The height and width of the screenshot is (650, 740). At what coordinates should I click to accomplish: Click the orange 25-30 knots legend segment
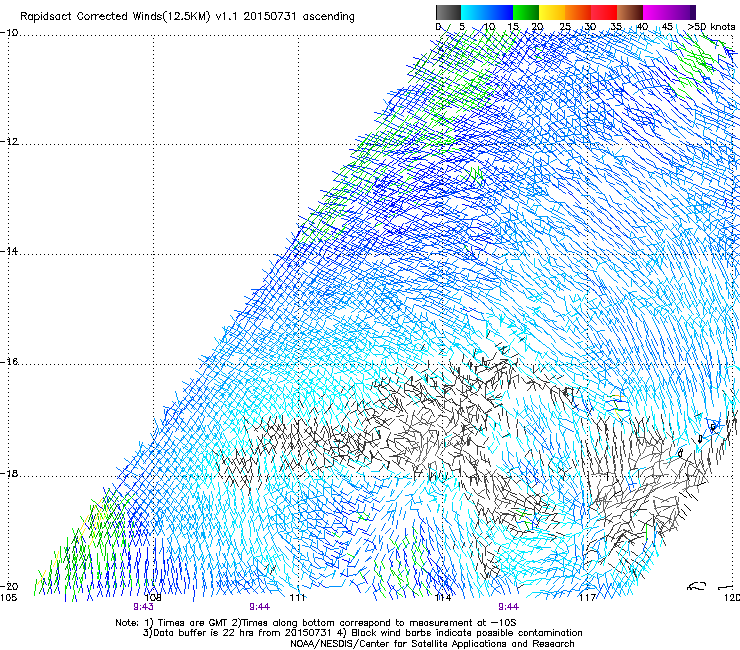click(x=578, y=12)
